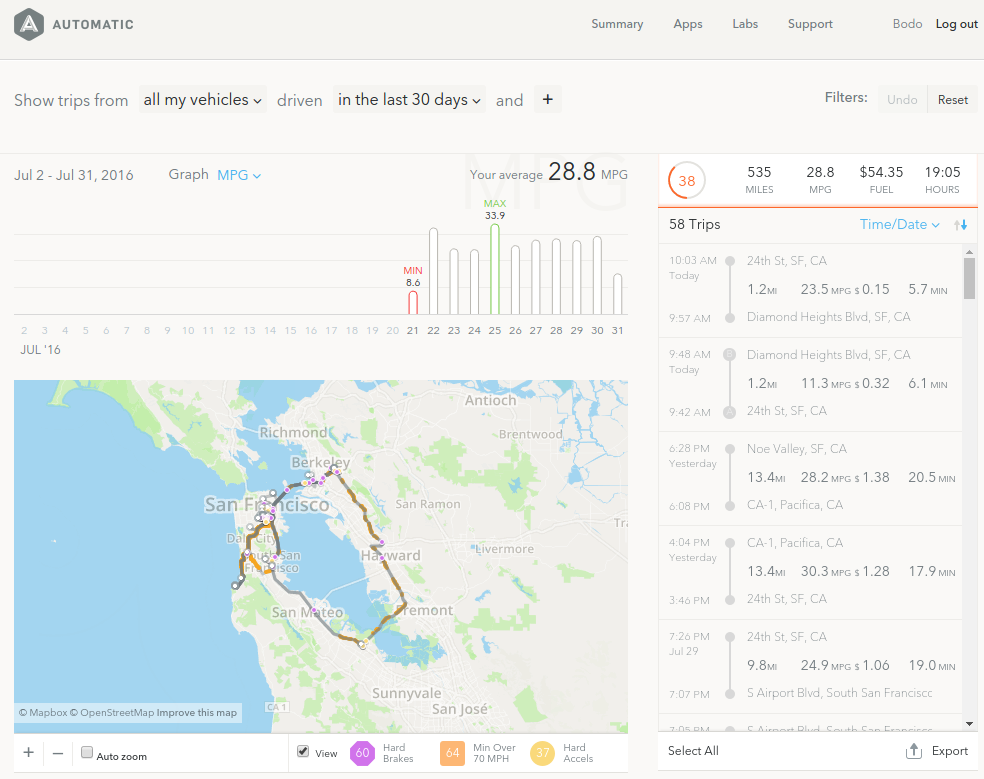Select All trips
Image resolution: width=984 pixels, height=779 pixels.
693,751
